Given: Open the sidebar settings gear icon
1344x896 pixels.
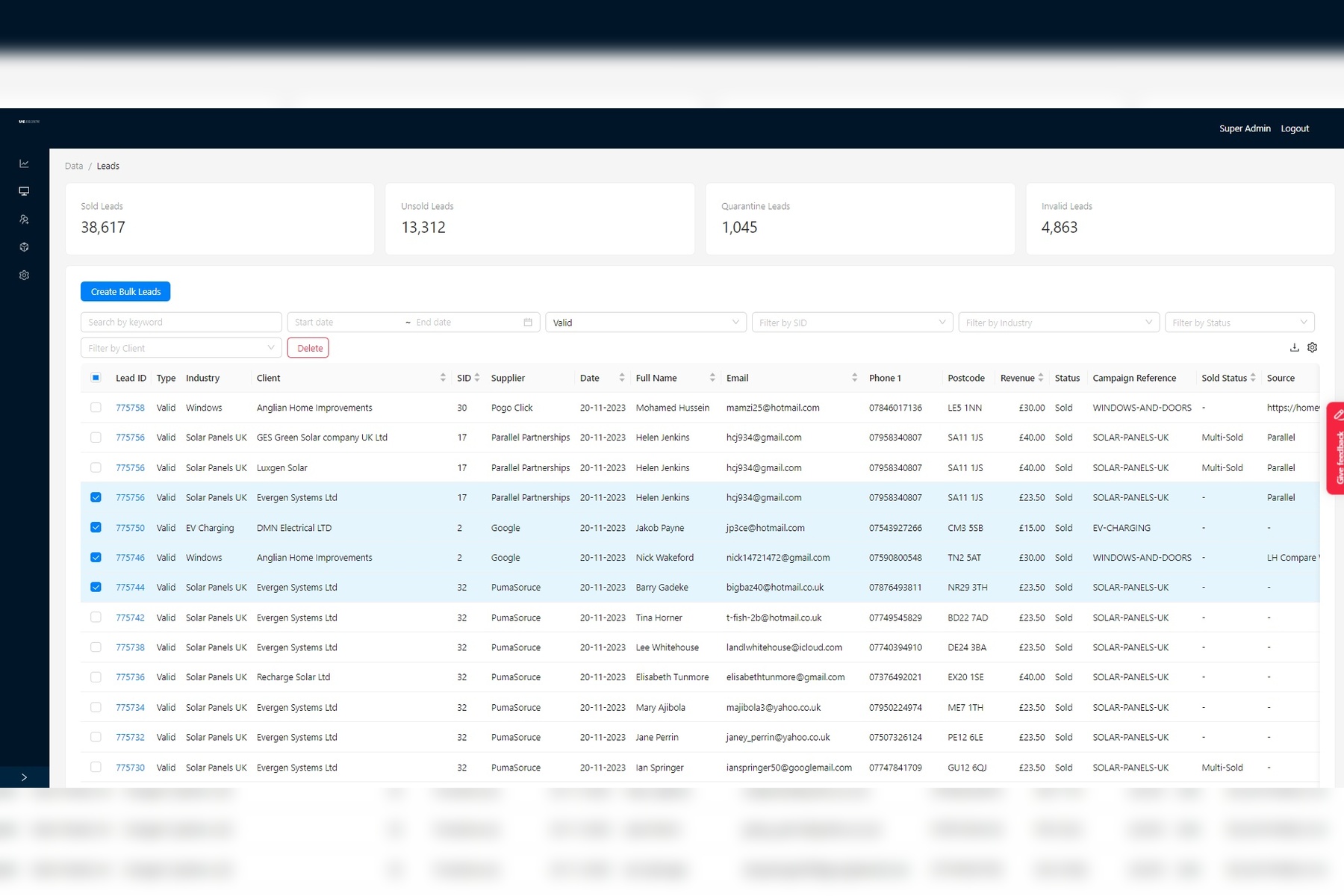Looking at the screenshot, I should tap(24, 276).
